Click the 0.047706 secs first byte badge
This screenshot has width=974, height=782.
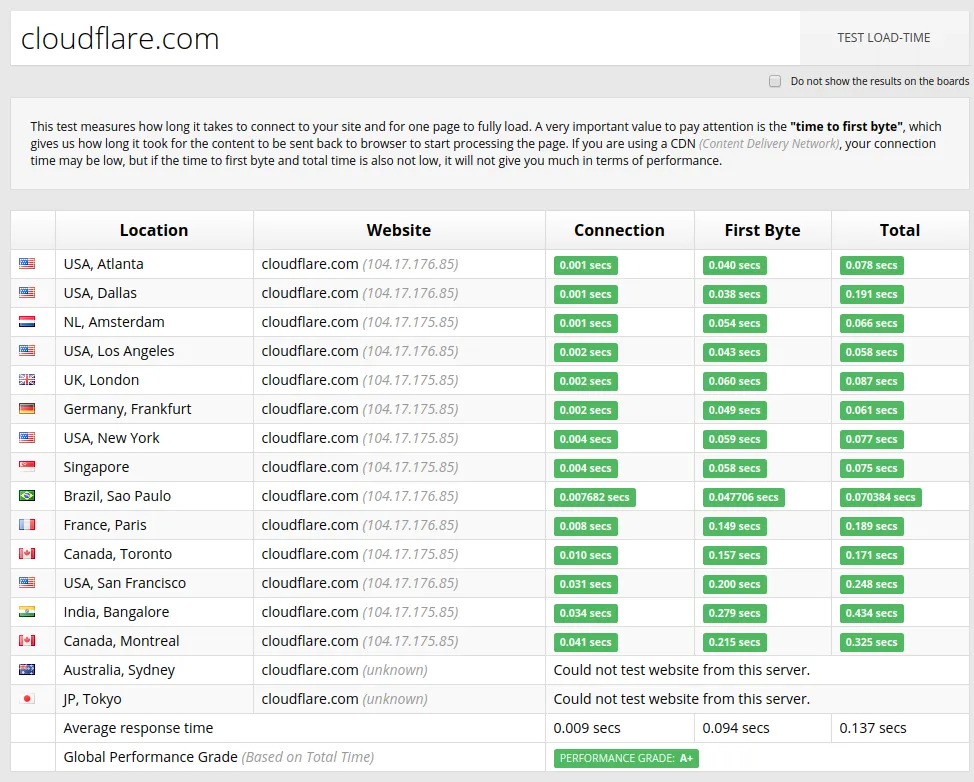tap(744, 497)
